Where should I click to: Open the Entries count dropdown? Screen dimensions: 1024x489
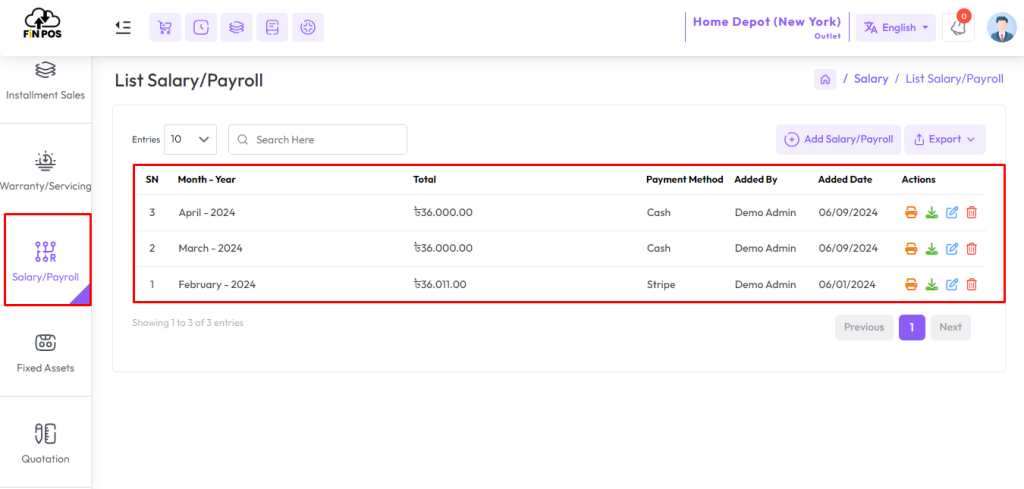coord(190,139)
